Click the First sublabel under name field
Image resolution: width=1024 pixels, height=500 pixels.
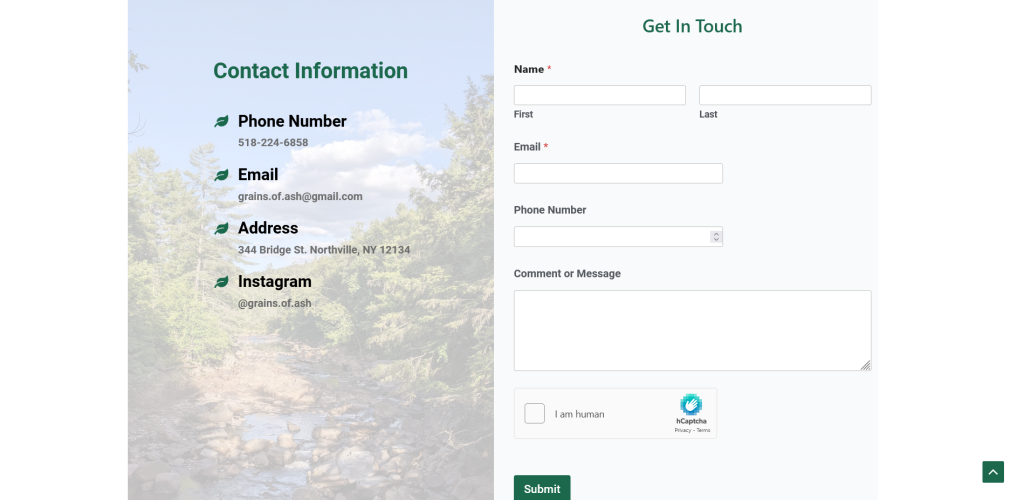523,114
